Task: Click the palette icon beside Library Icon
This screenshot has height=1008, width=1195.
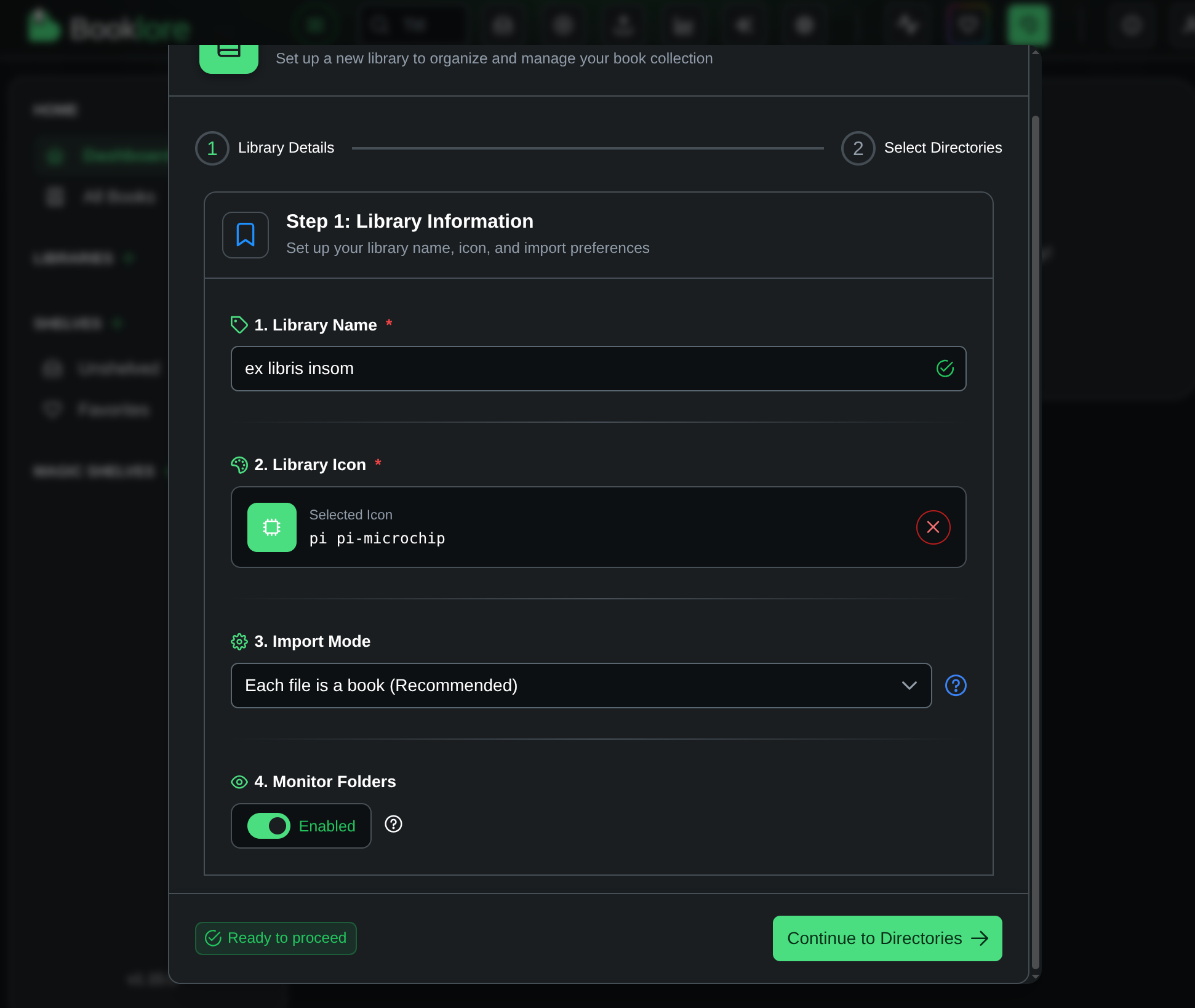Action: [239, 465]
